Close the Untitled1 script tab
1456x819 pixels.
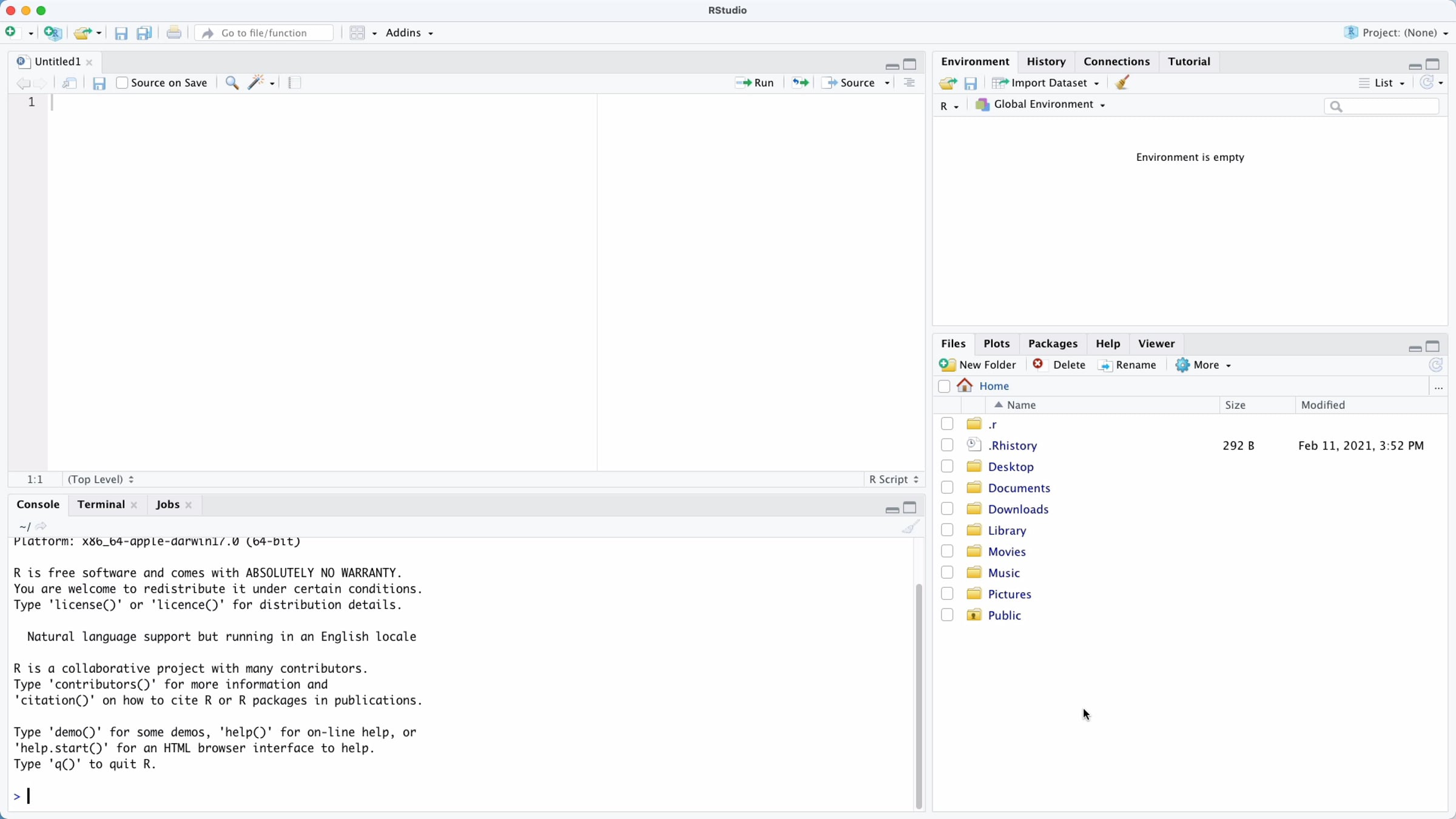pyautogui.click(x=89, y=62)
